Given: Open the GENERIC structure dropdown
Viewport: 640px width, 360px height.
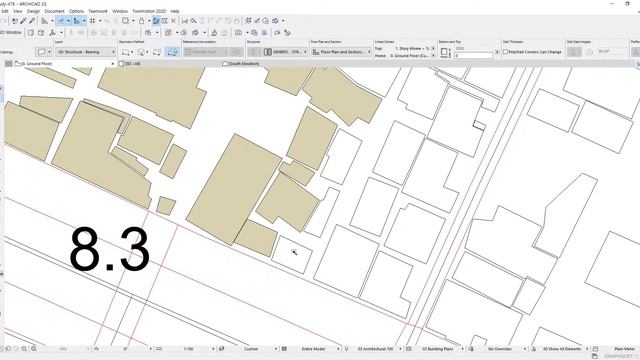Looking at the screenshot, I should [285, 52].
